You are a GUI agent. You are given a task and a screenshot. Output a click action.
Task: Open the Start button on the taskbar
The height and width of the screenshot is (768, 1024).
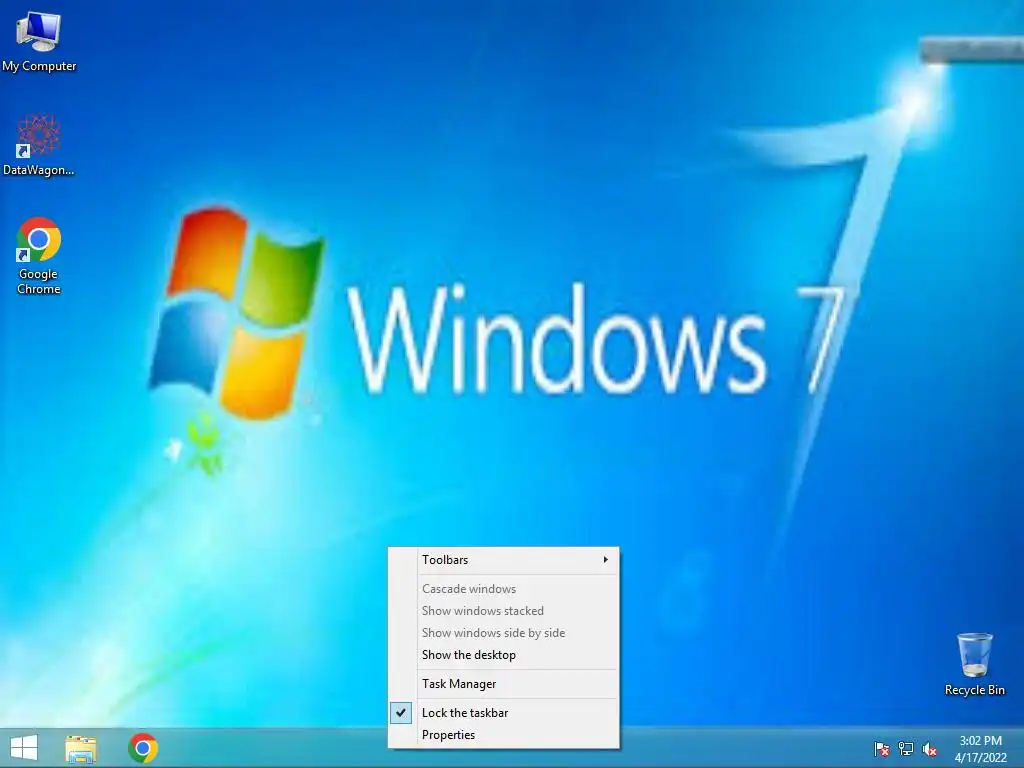[24, 748]
